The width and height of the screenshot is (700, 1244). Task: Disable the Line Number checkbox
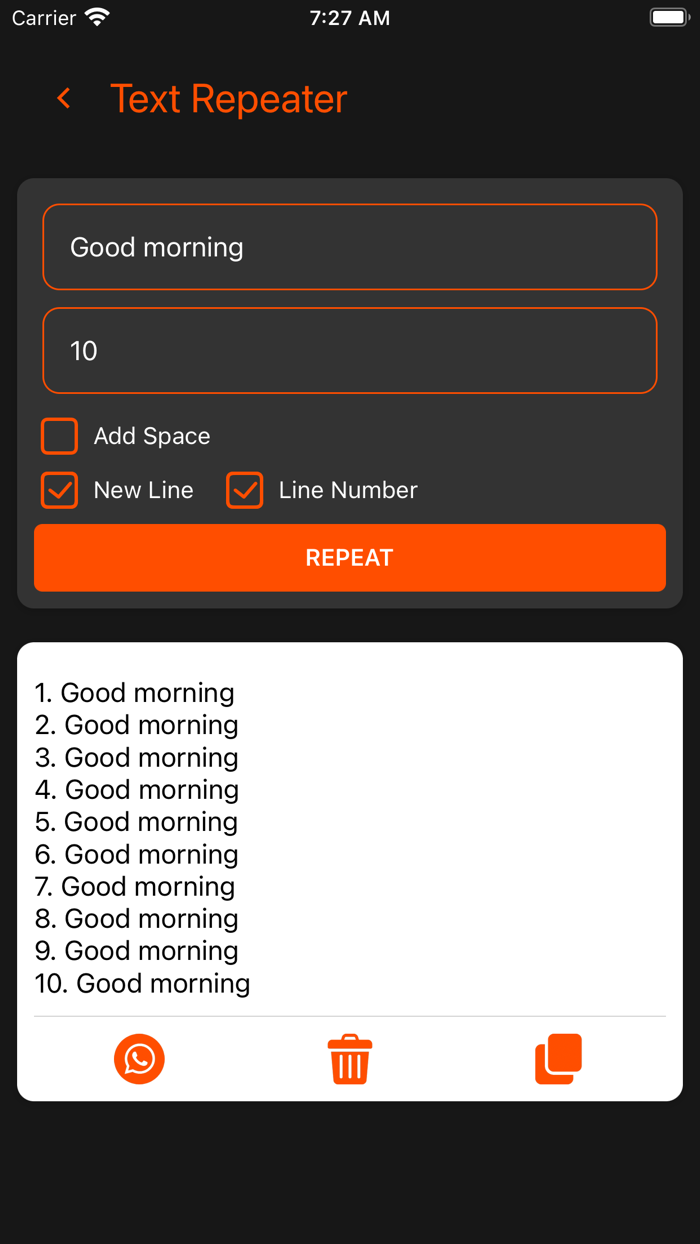coord(245,490)
